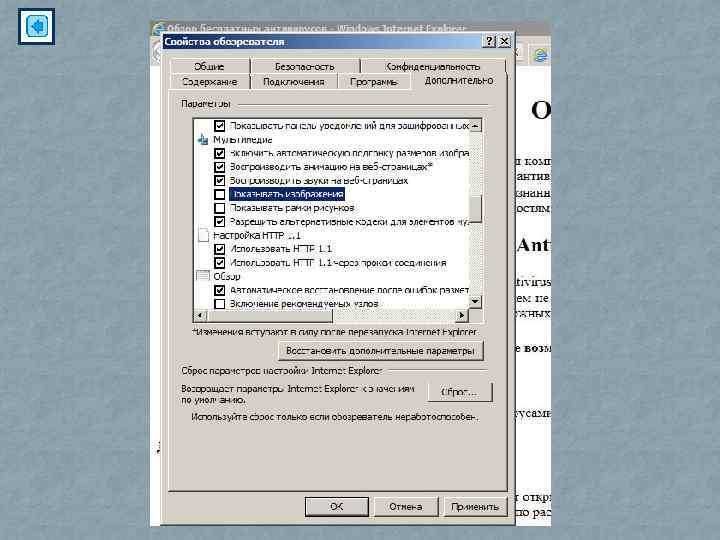
Task: Click Восстановить дополнительные параметры button
Action: pyautogui.click(x=380, y=351)
